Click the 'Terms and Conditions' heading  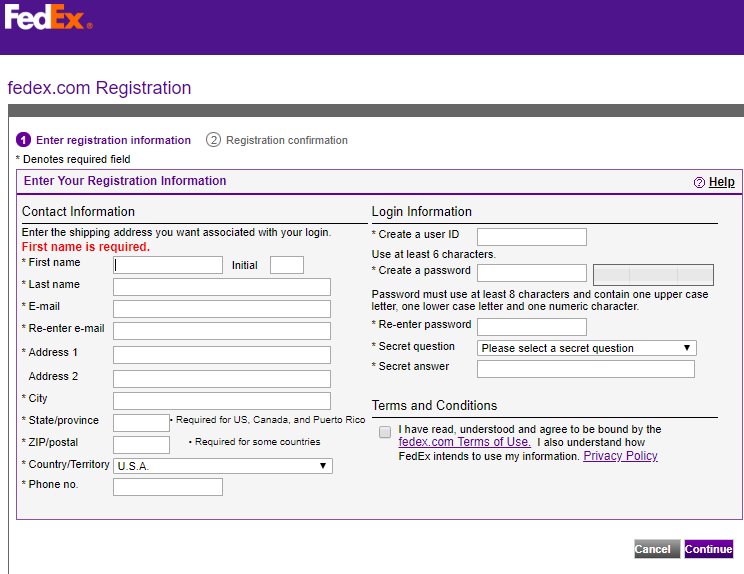coord(434,406)
